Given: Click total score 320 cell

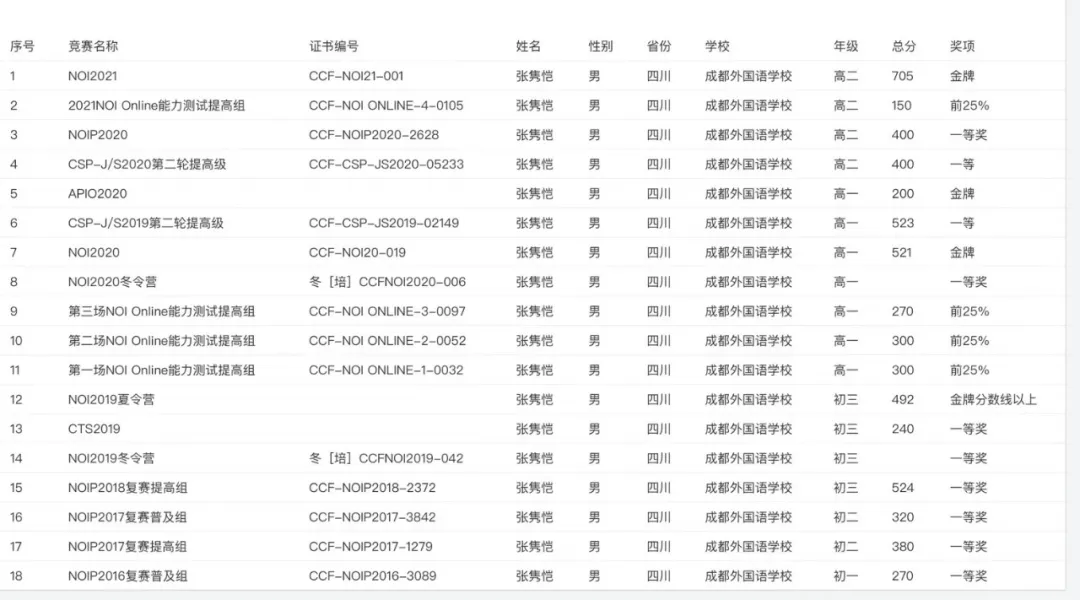Looking at the screenshot, I should tap(903, 517).
